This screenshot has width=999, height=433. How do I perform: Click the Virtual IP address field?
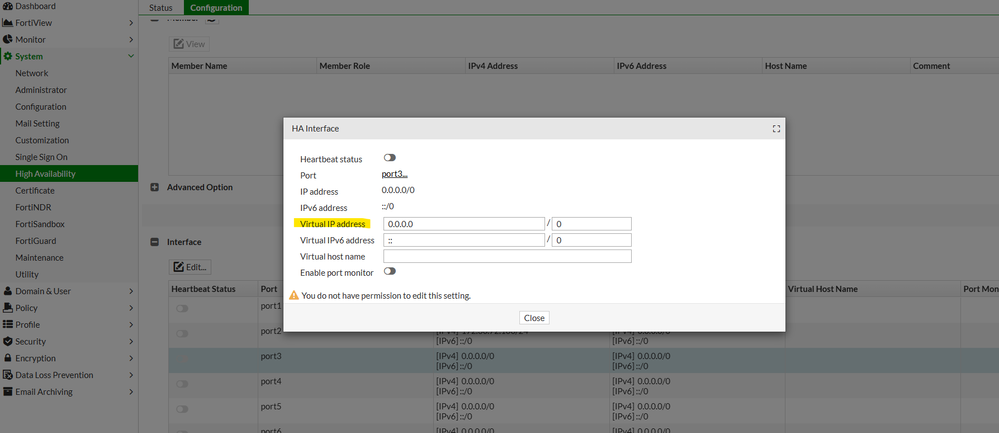point(464,224)
